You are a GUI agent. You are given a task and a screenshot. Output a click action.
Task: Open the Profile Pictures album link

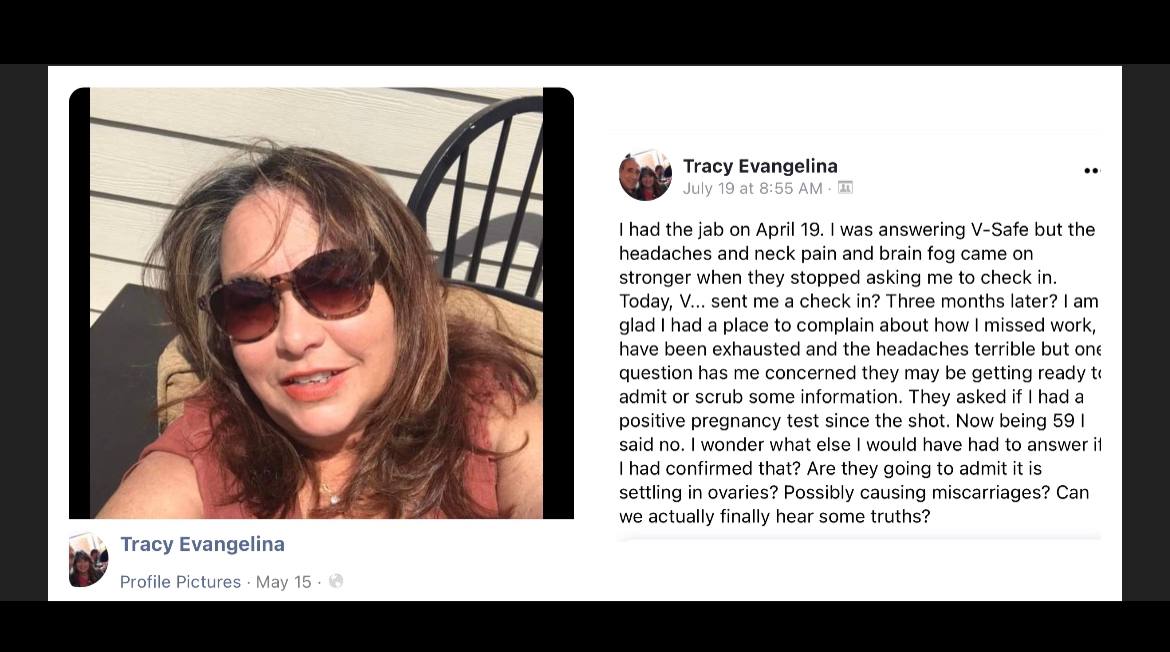pyautogui.click(x=181, y=582)
